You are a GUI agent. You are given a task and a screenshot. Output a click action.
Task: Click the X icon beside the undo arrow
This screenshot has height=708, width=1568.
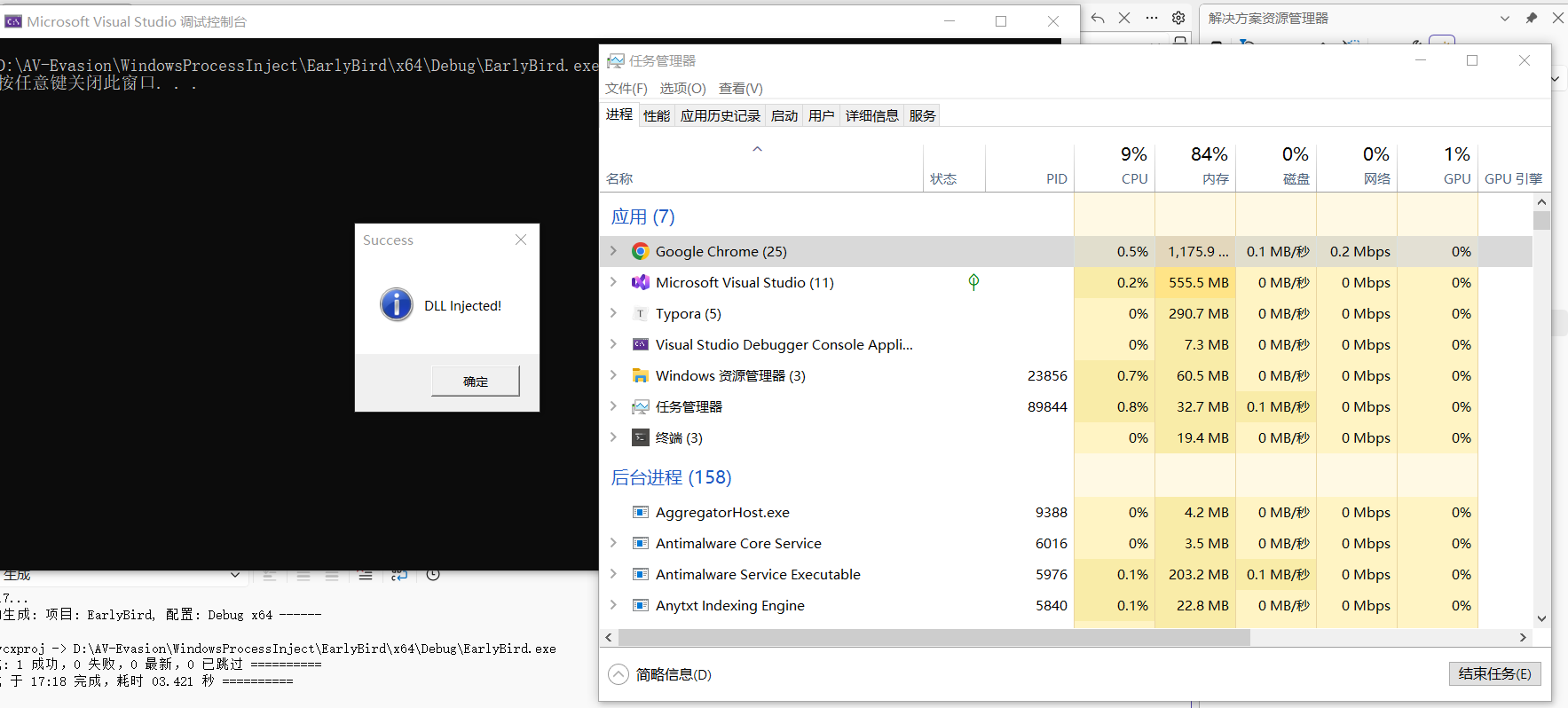[x=1124, y=18]
